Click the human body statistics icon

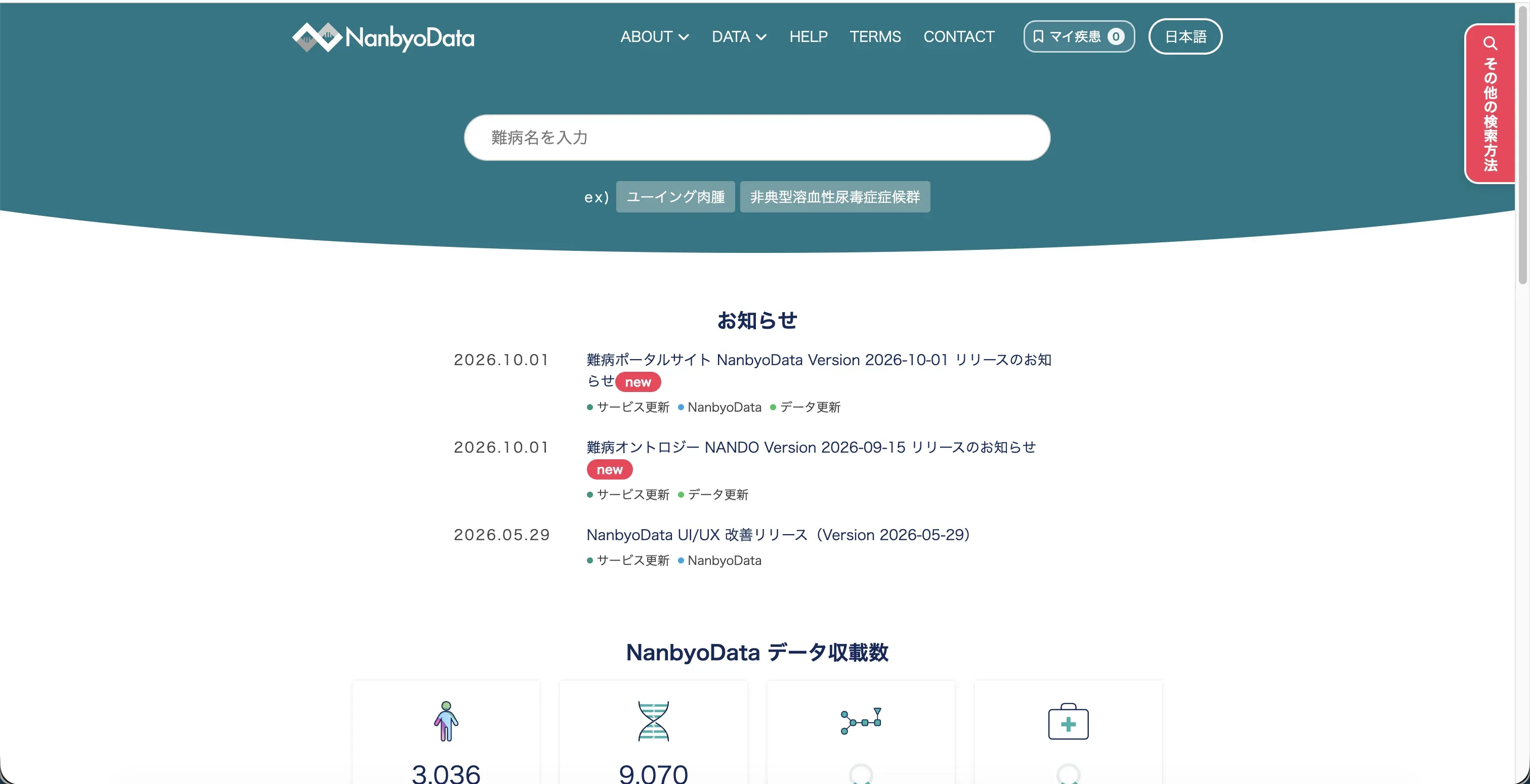[446, 721]
